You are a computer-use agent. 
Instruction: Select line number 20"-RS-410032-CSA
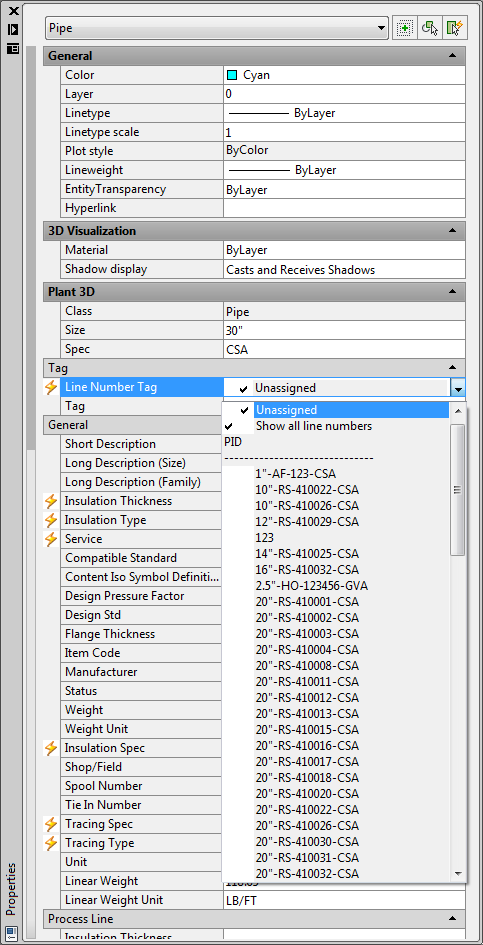tap(307, 873)
